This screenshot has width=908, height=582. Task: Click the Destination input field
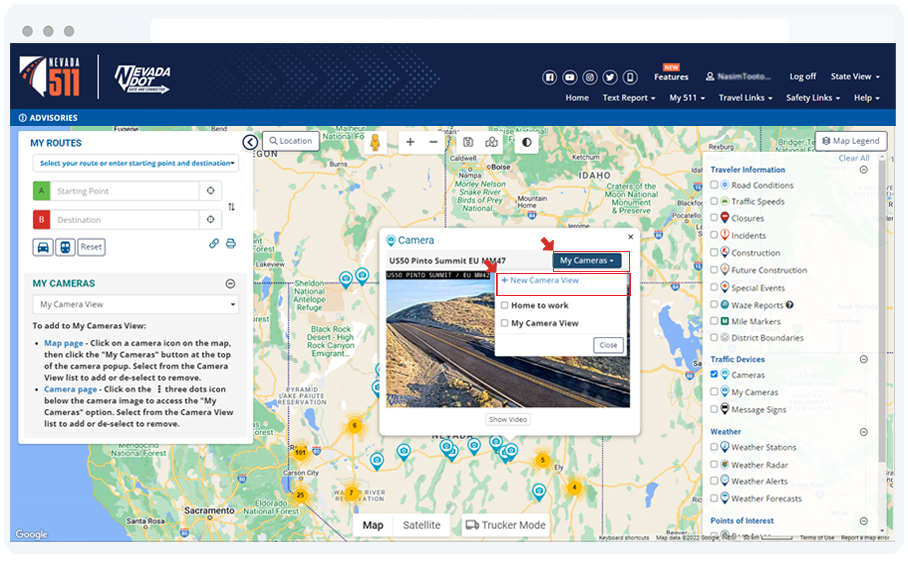(x=125, y=219)
